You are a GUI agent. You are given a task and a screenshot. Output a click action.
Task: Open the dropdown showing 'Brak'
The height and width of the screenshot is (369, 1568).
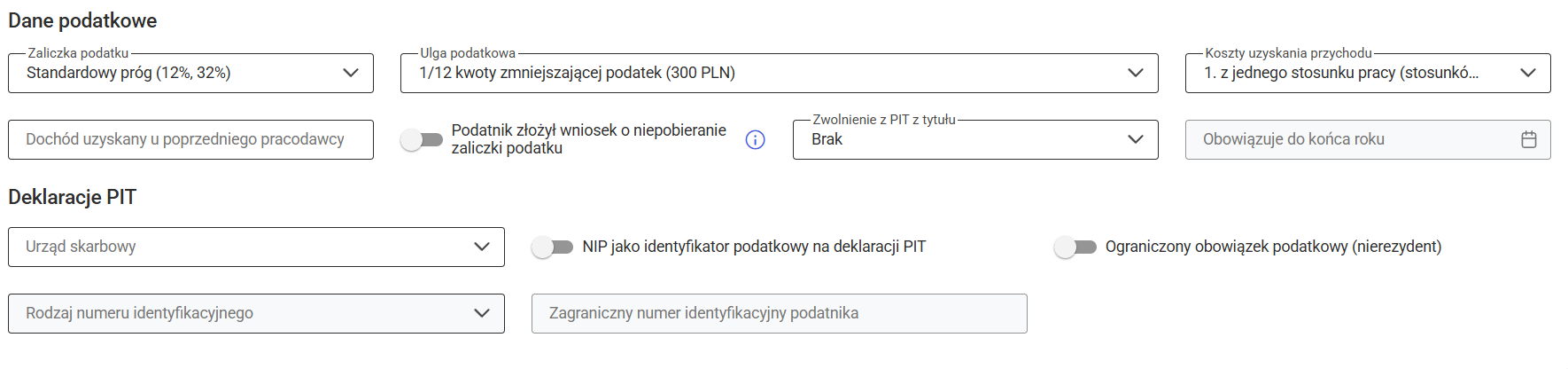[x=957, y=140]
